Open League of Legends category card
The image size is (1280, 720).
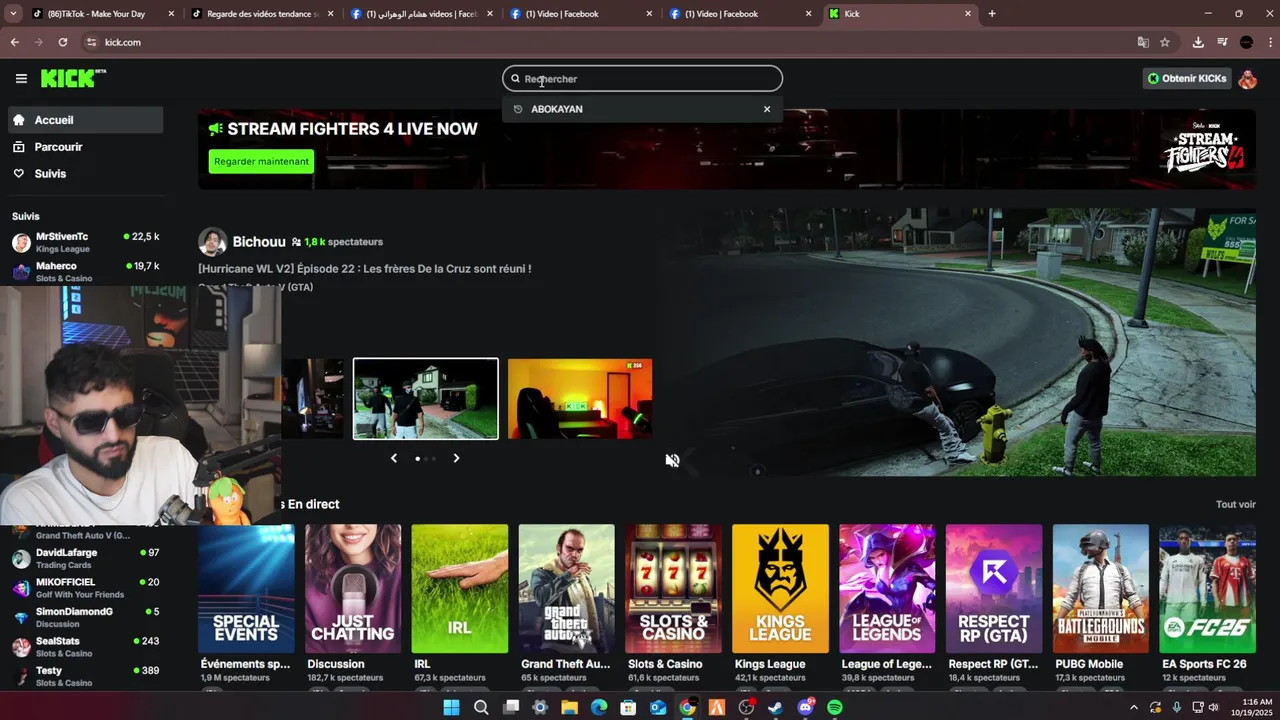[887, 588]
